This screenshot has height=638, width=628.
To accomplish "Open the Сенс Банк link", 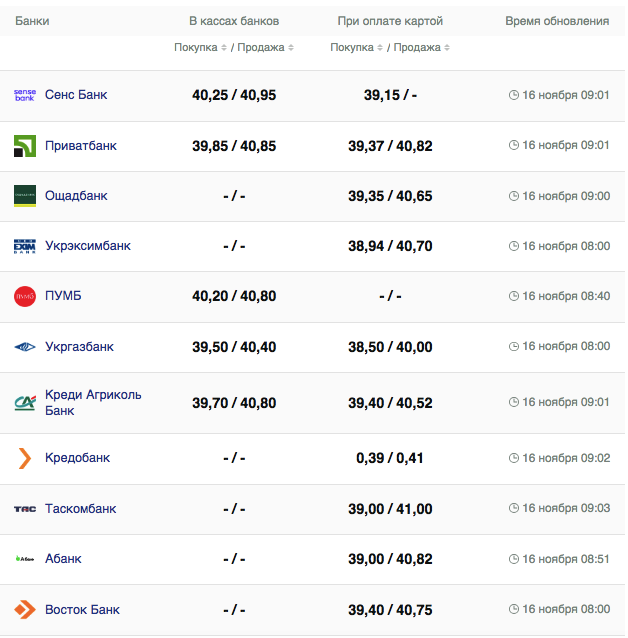I will tap(76, 95).
